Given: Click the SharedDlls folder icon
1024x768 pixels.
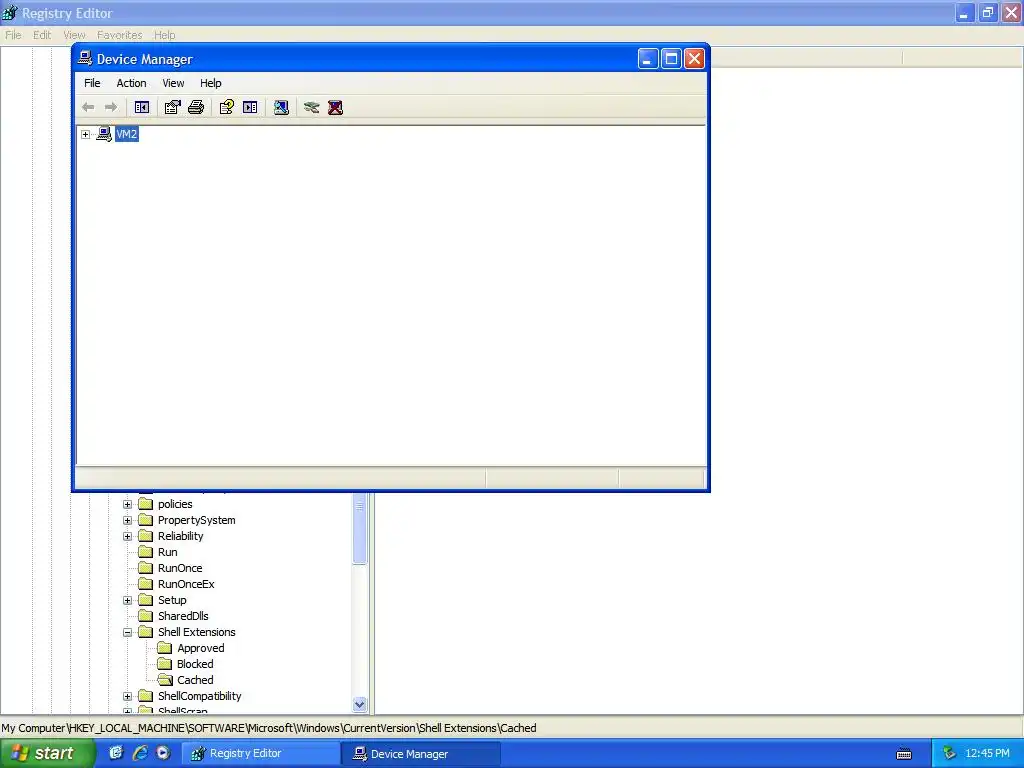Looking at the screenshot, I should pyautogui.click(x=146, y=616).
